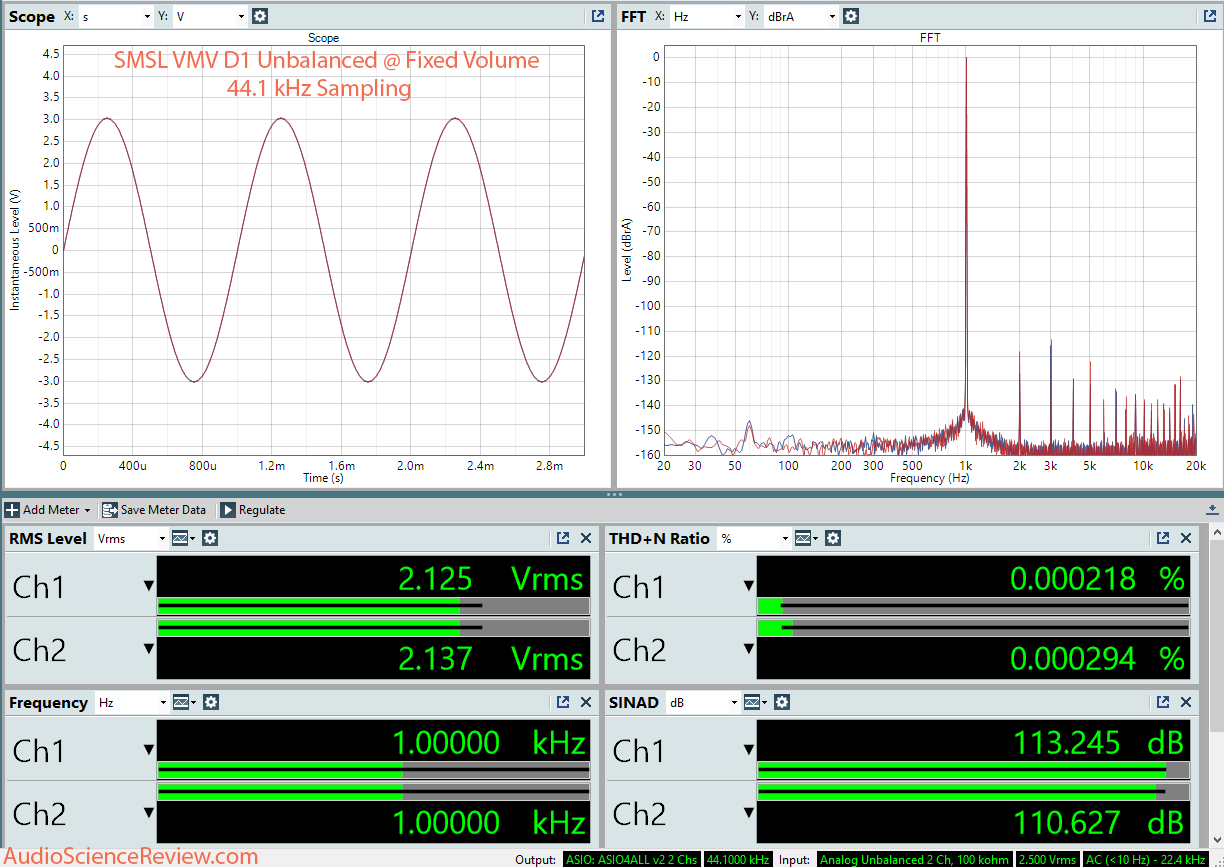Select the 0.000294 % THD+N reading

pyautogui.click(x=1097, y=658)
